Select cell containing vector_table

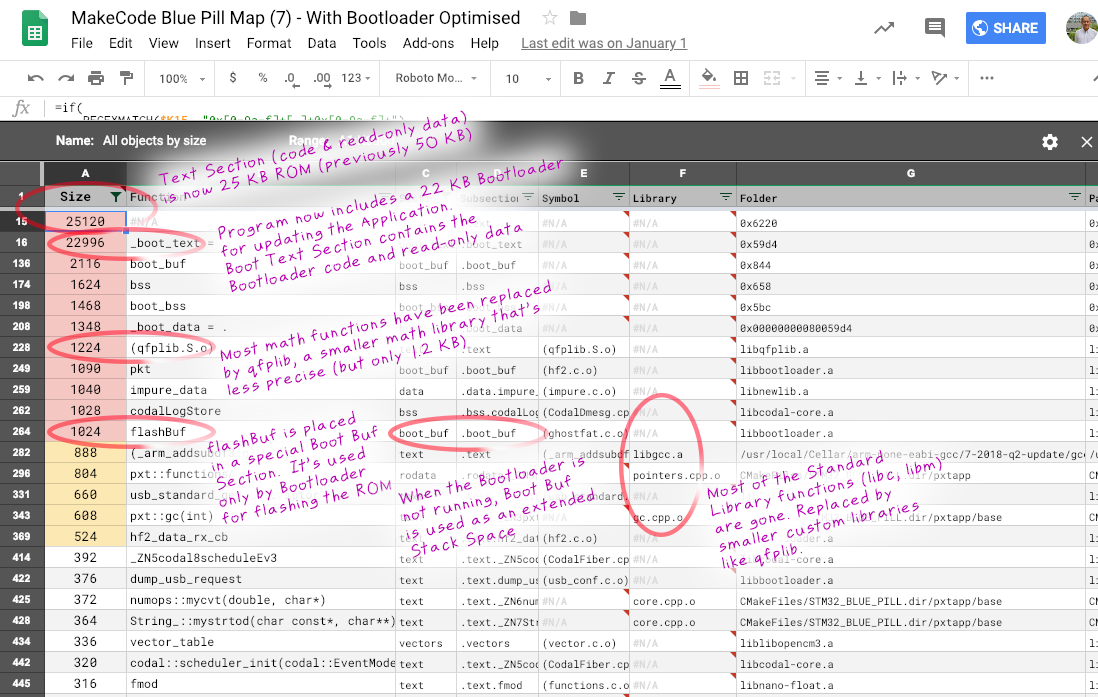pyautogui.click(x=260, y=642)
